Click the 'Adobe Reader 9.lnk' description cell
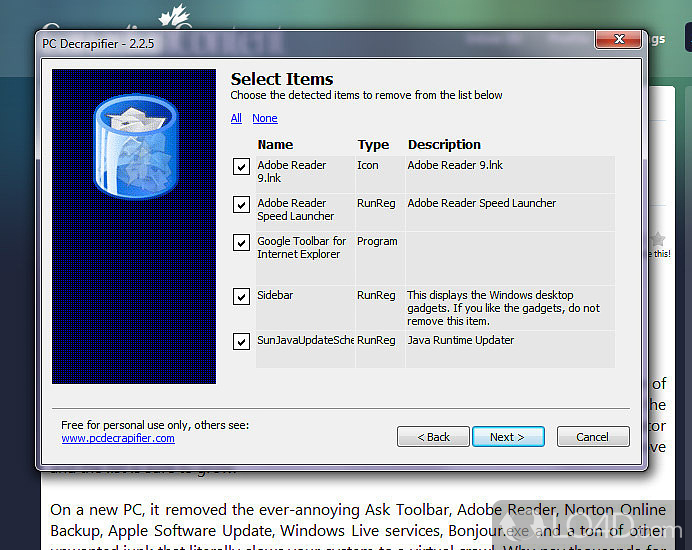This screenshot has height=550, width=692. click(510, 174)
